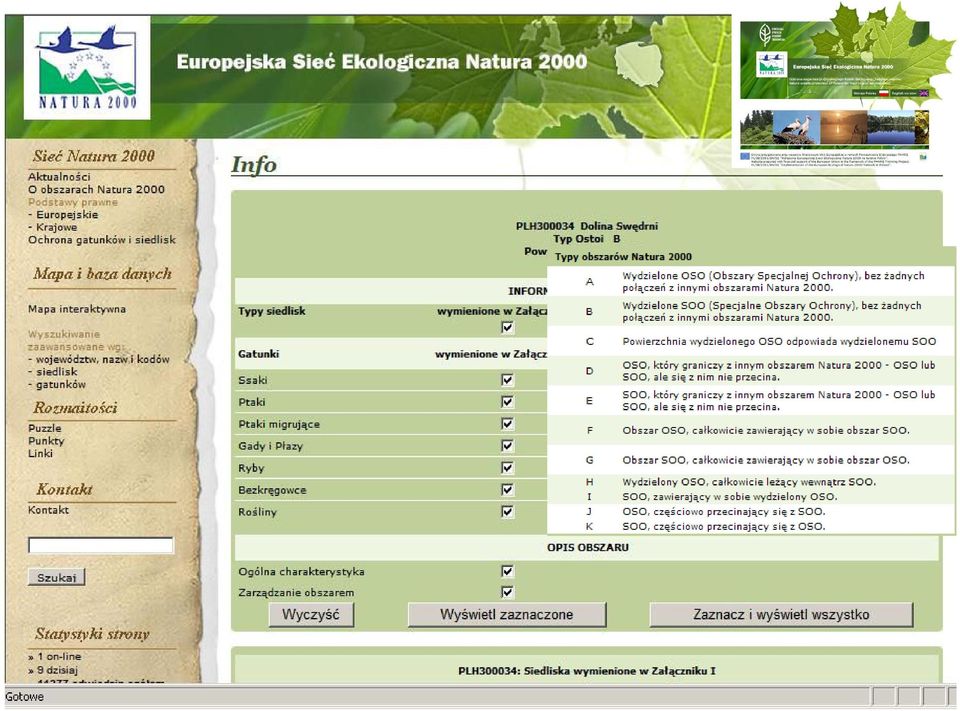The width and height of the screenshot is (960, 711).
Task: Click Europejska Sieć Ekologiczna Natura 2000 banner title
Action: coord(382,62)
